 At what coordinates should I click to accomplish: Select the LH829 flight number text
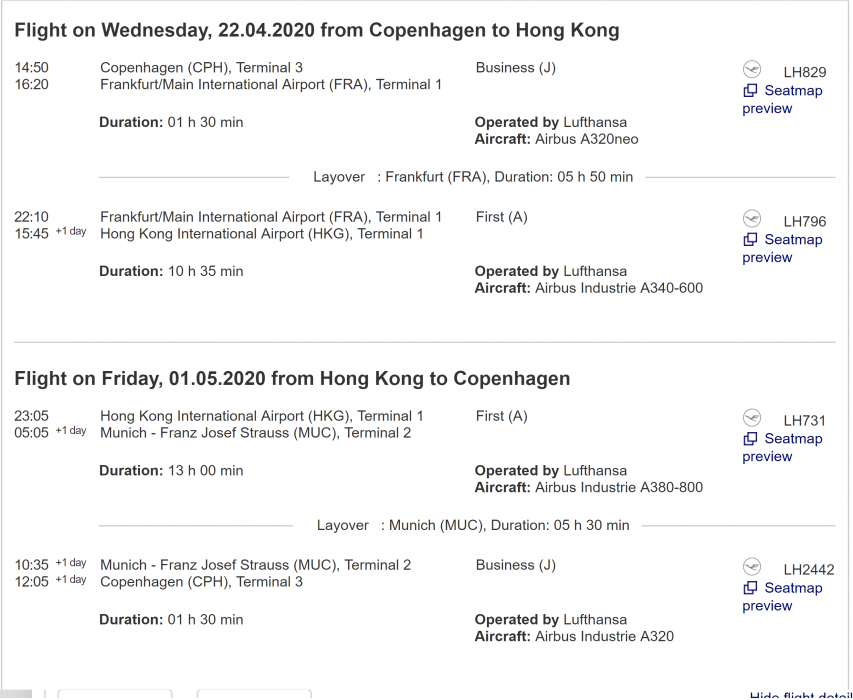[804, 72]
